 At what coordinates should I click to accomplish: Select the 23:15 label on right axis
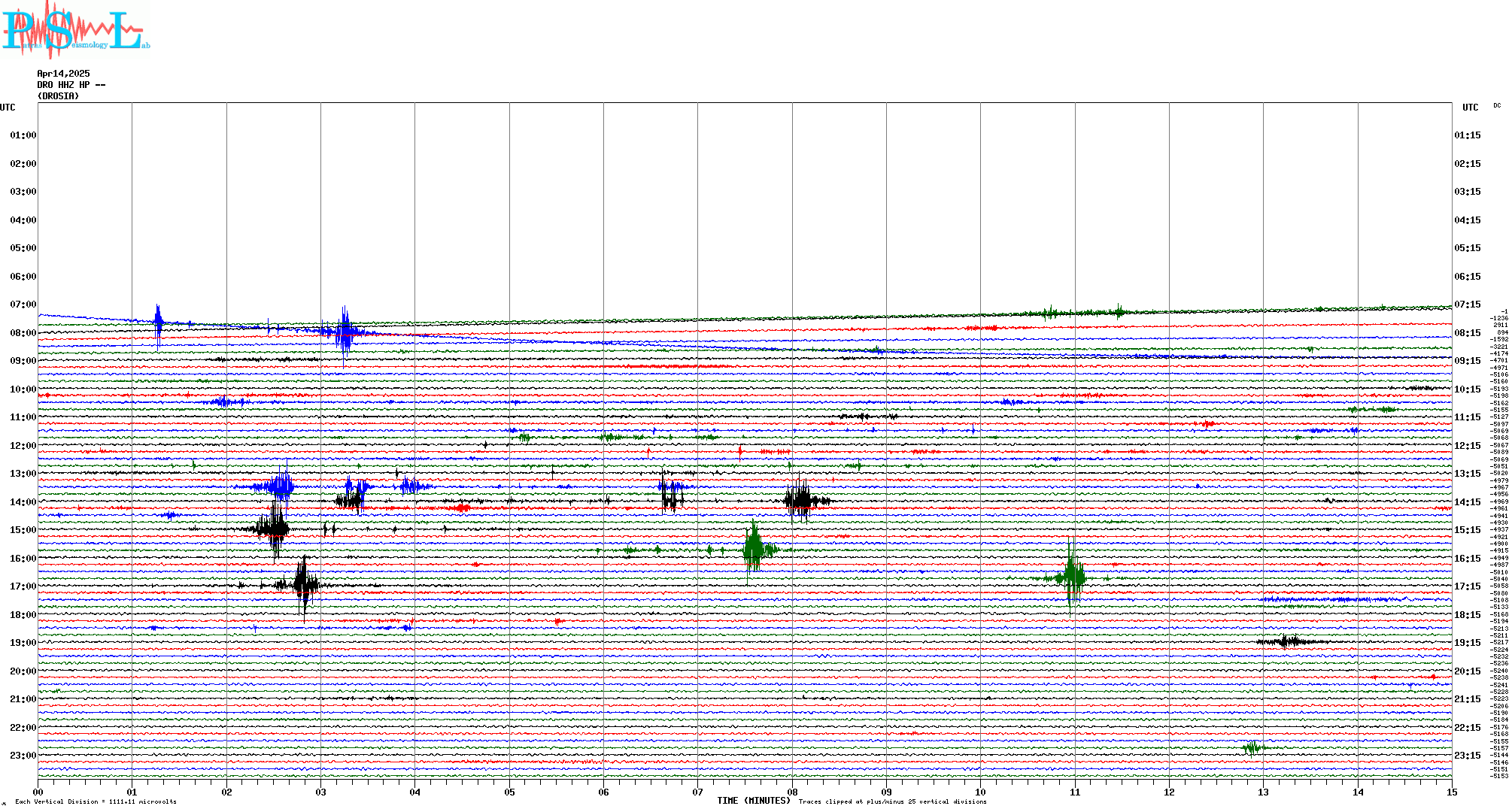pos(1467,756)
